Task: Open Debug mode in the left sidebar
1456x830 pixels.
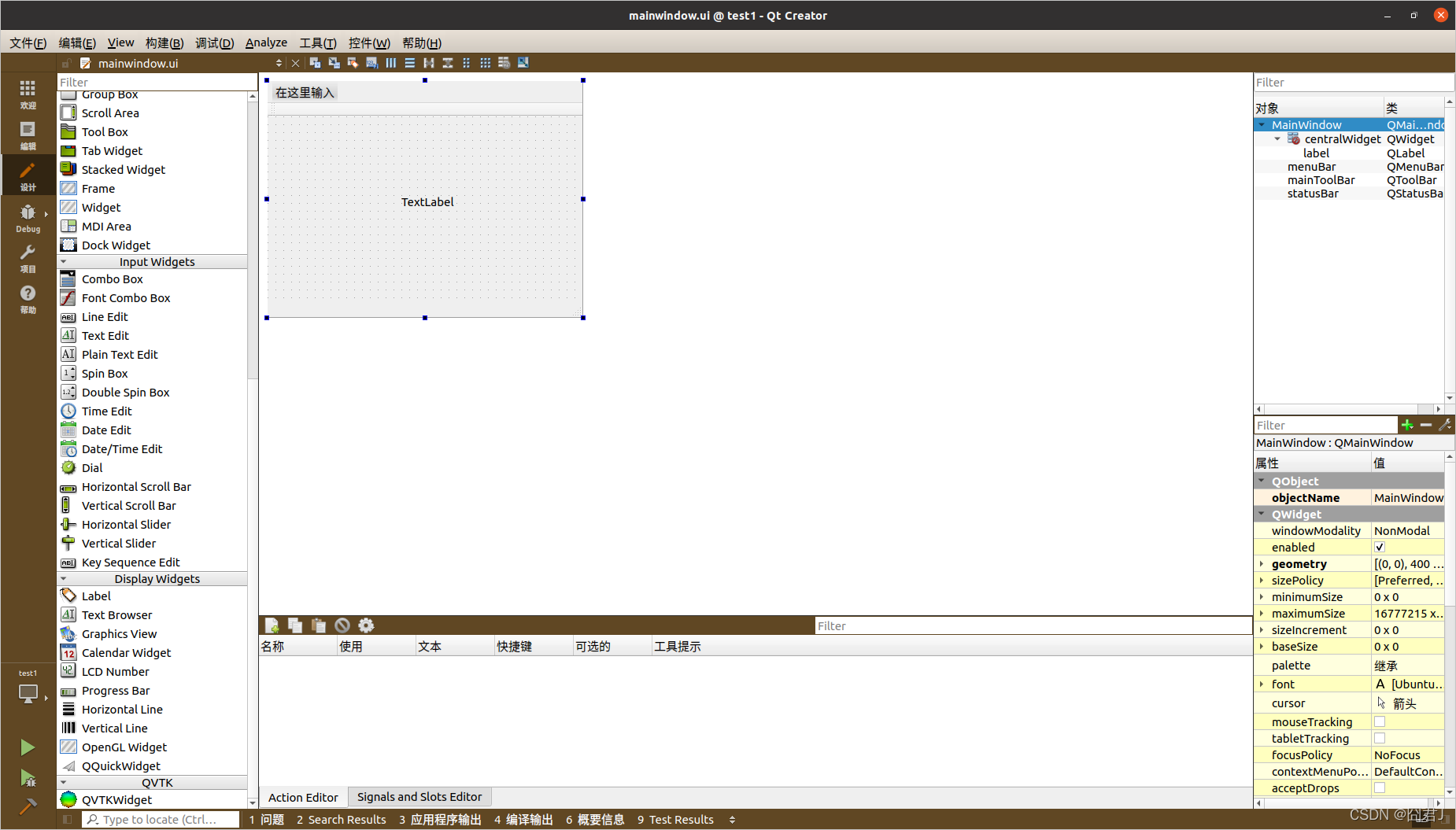Action: click(x=28, y=218)
